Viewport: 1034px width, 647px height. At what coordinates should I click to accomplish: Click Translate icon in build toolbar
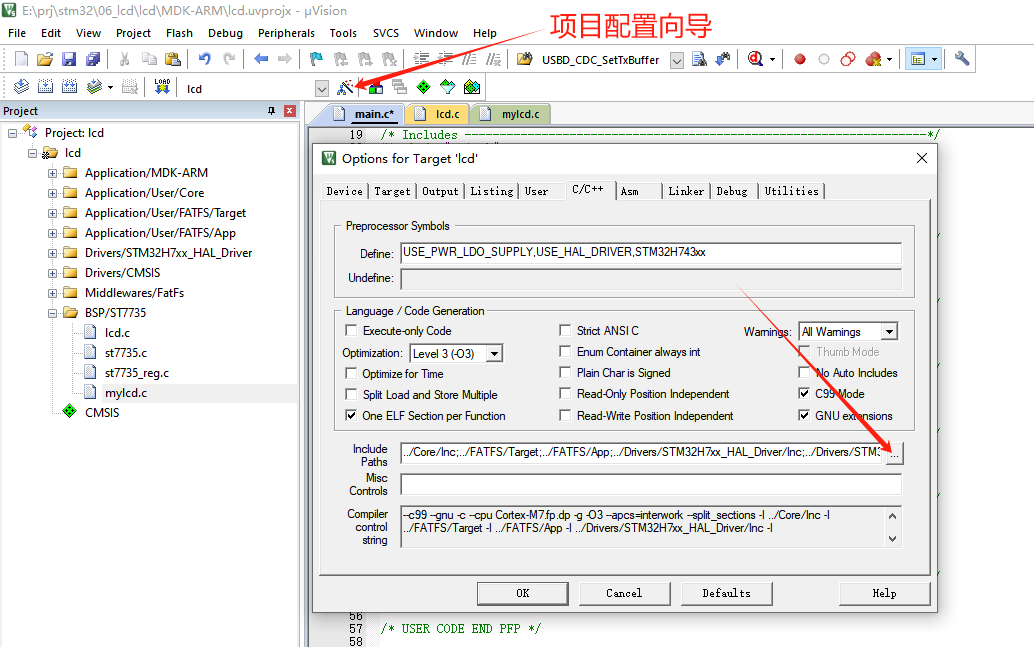(21, 87)
